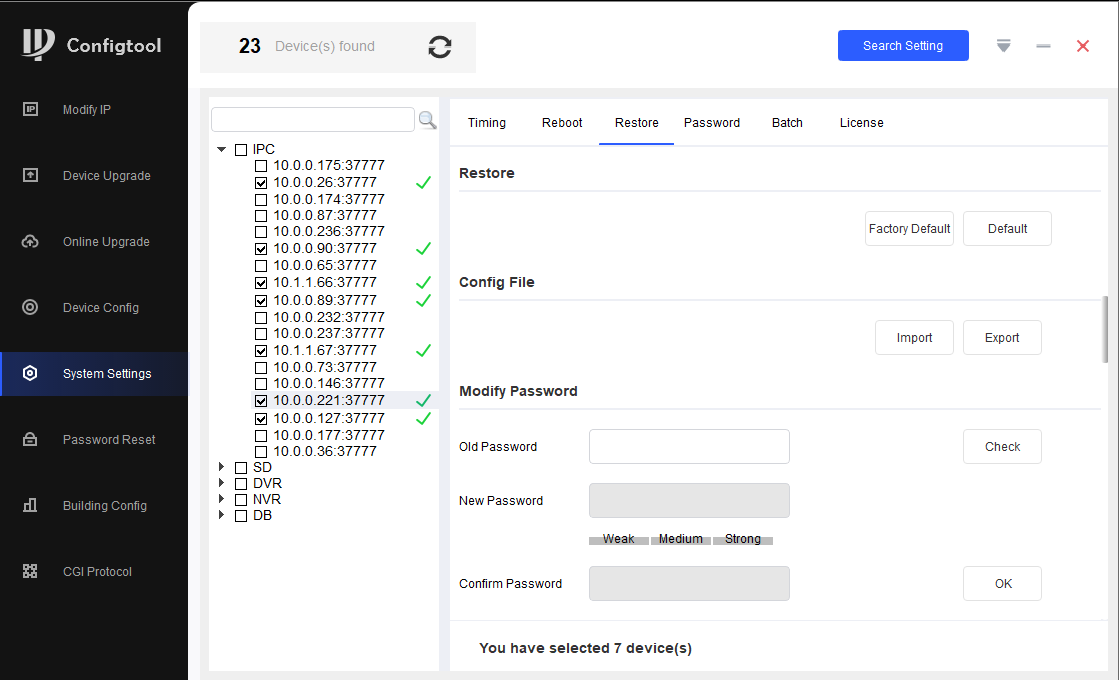The image size is (1119, 680).
Task: Click the Device Upgrade sidebar icon
Action: [30, 175]
